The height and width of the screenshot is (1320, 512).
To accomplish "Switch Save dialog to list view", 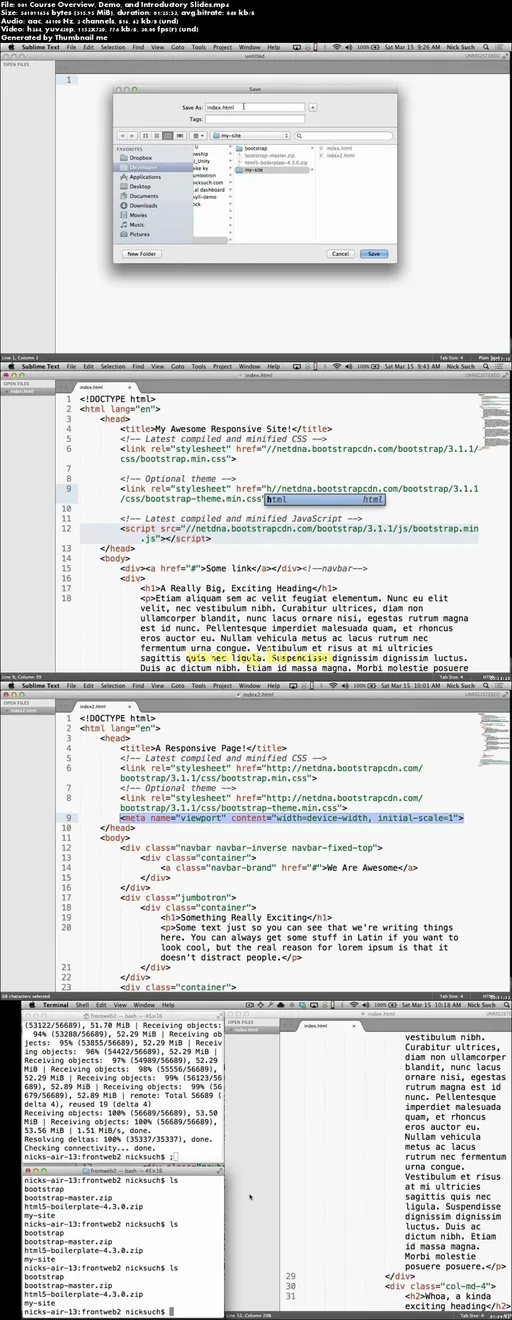I will [x=156, y=135].
